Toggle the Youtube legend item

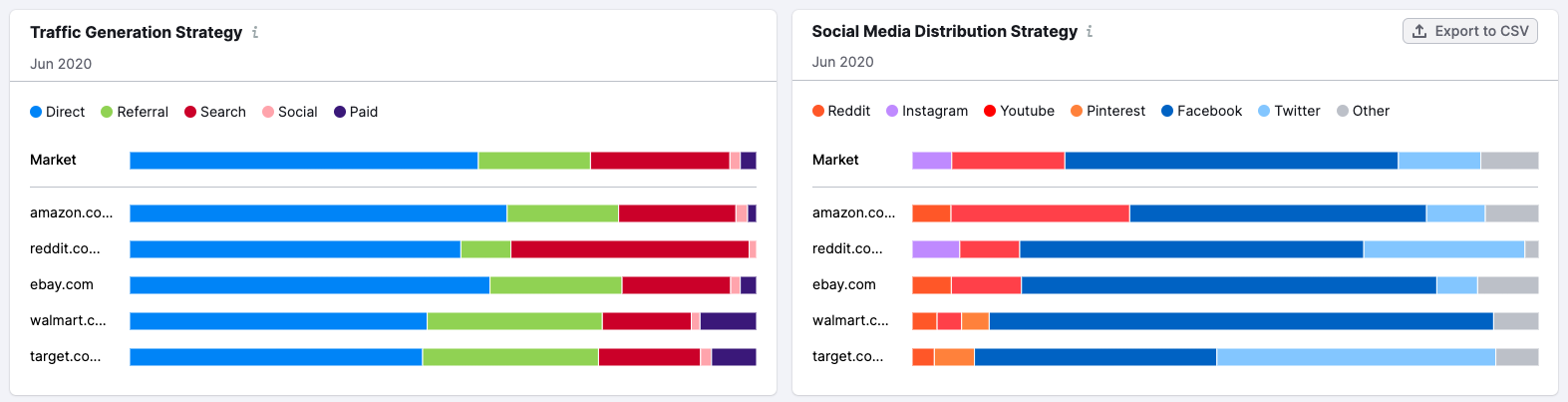pos(1019,111)
